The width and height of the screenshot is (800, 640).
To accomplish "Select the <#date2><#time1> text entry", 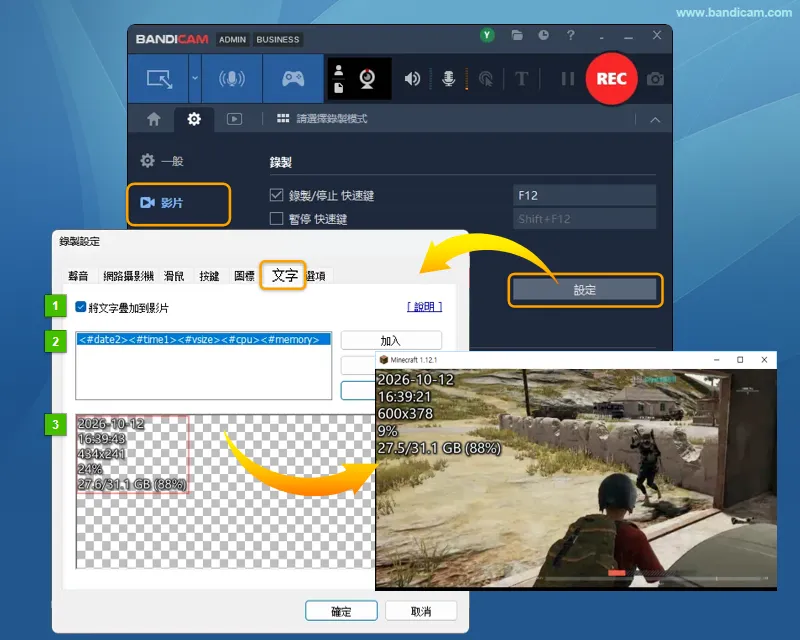I will (x=204, y=339).
